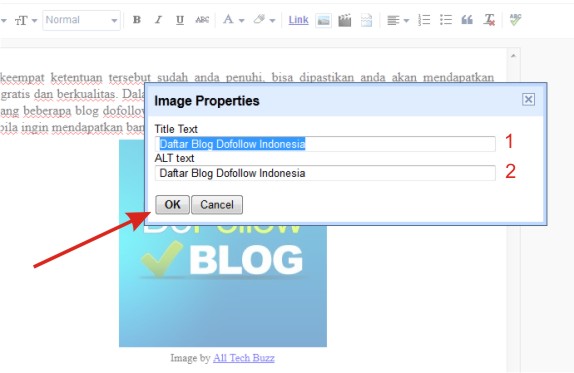Close the Image Properties dialog
Image resolution: width=574 pixels, height=373 pixels.
pos(528,100)
